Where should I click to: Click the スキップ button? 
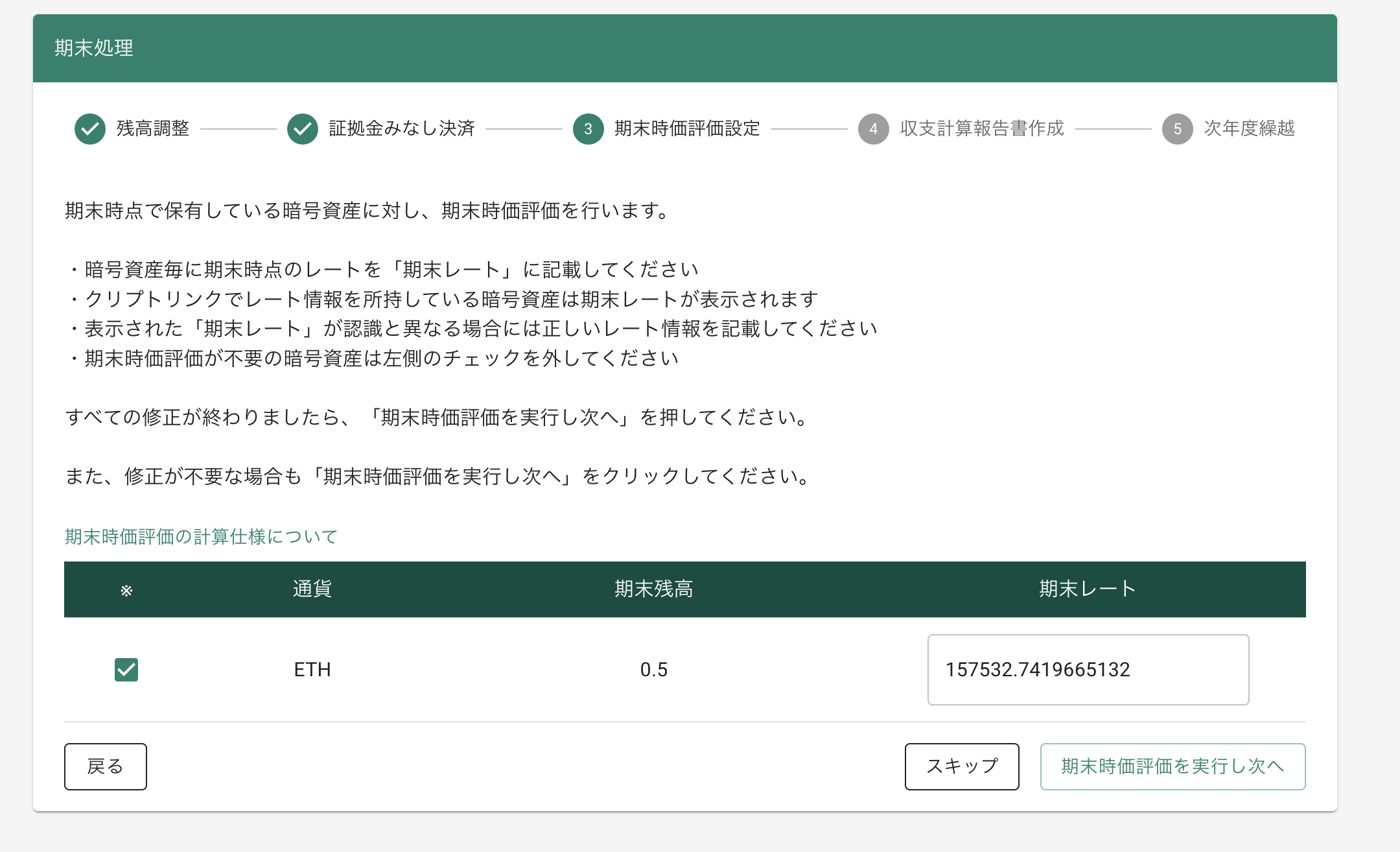[962, 766]
